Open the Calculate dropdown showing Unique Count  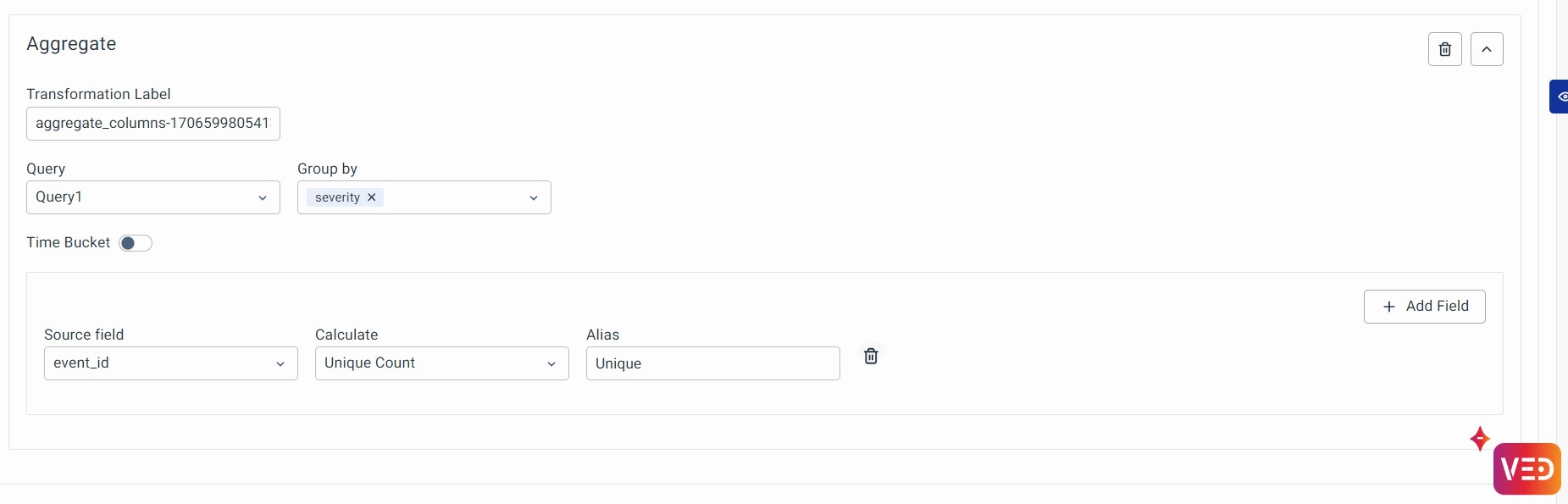point(441,363)
